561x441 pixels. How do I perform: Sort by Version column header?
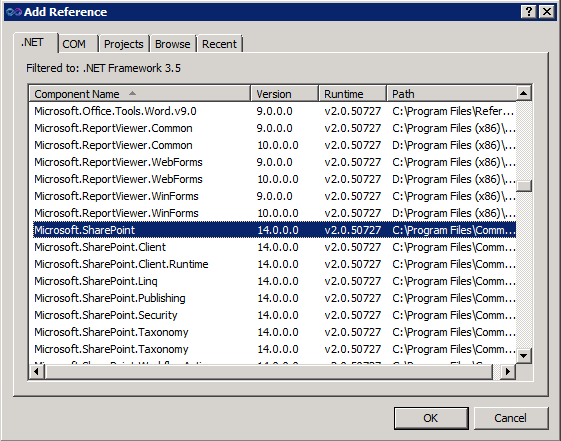click(284, 94)
